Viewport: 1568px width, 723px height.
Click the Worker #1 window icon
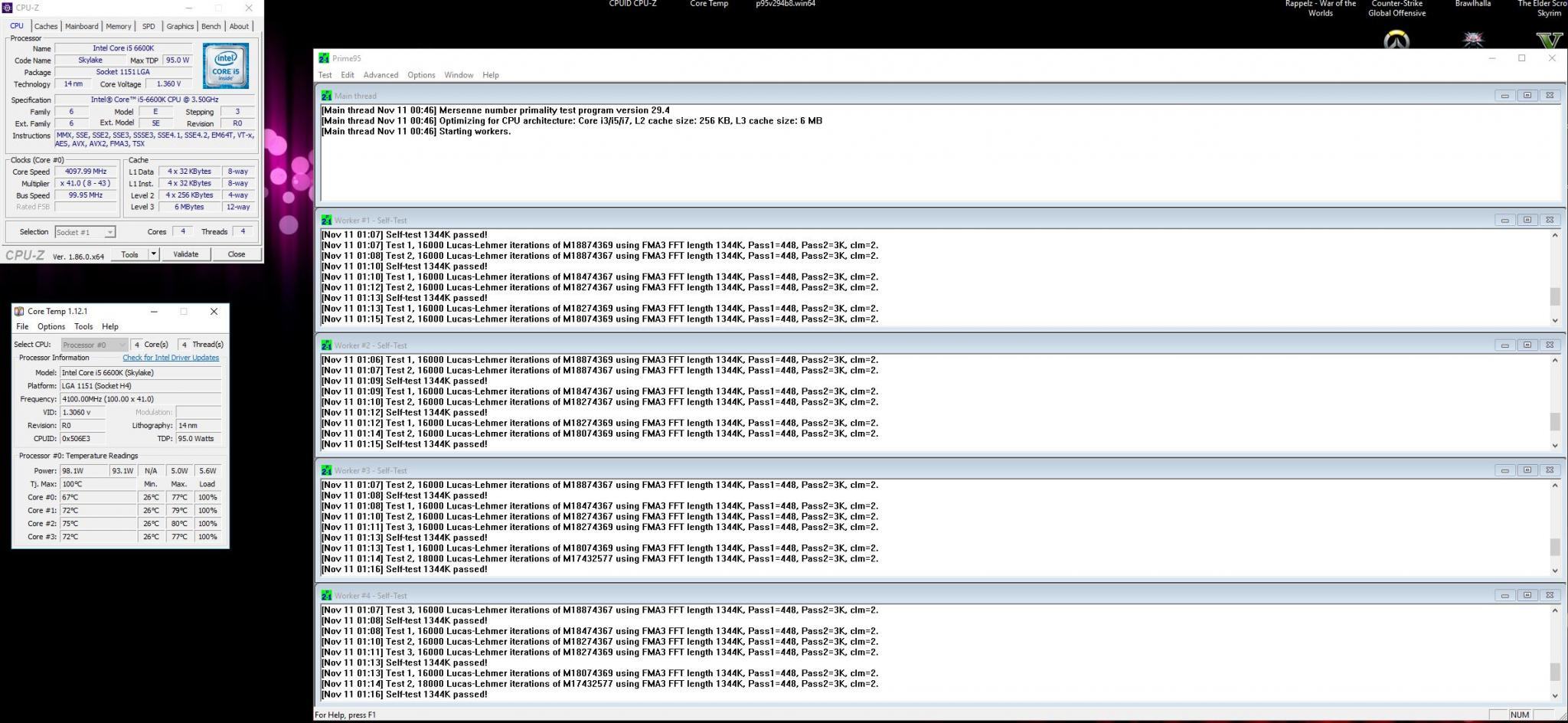coord(326,220)
